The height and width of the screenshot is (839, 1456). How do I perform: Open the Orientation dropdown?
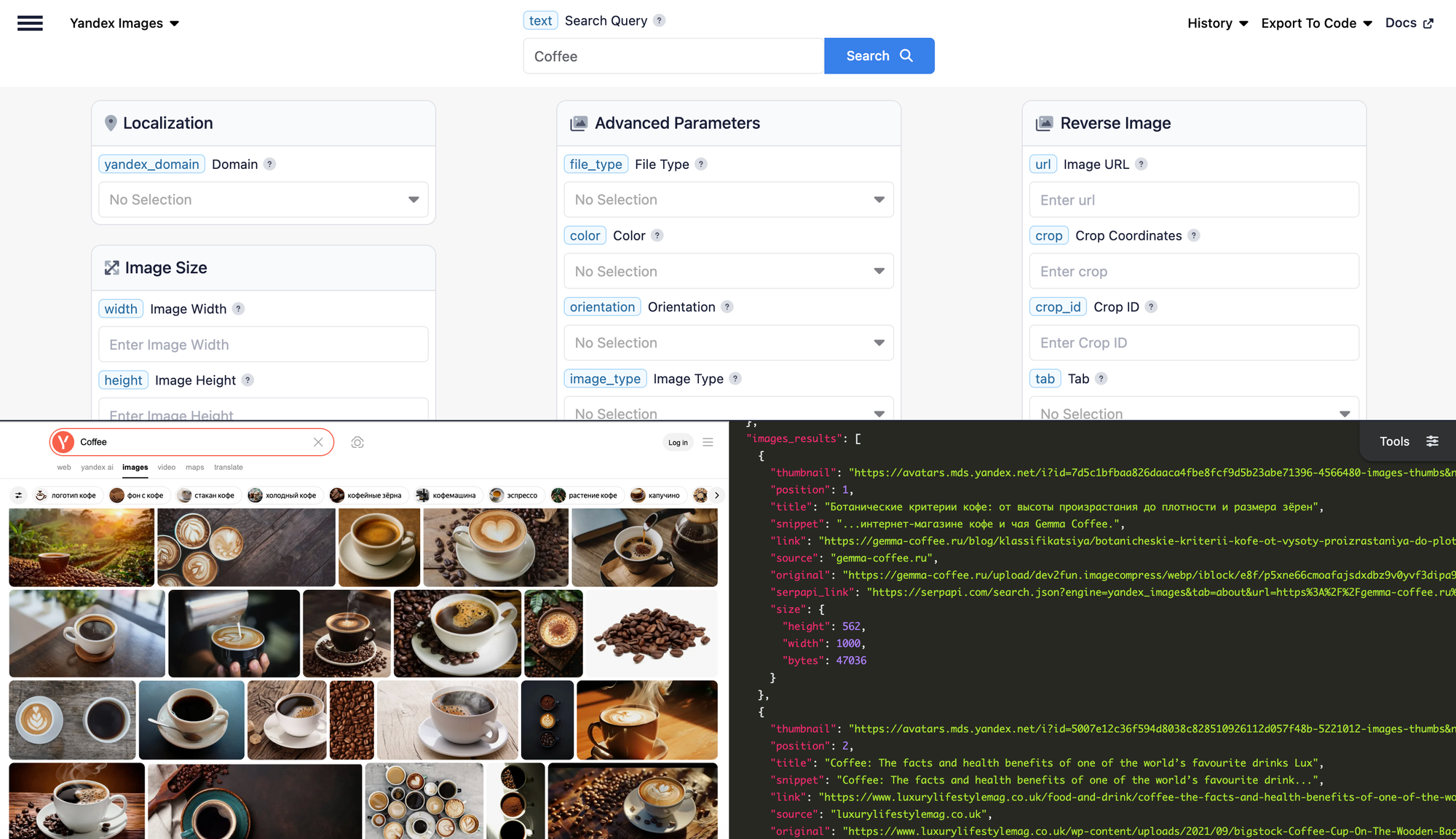coord(729,342)
